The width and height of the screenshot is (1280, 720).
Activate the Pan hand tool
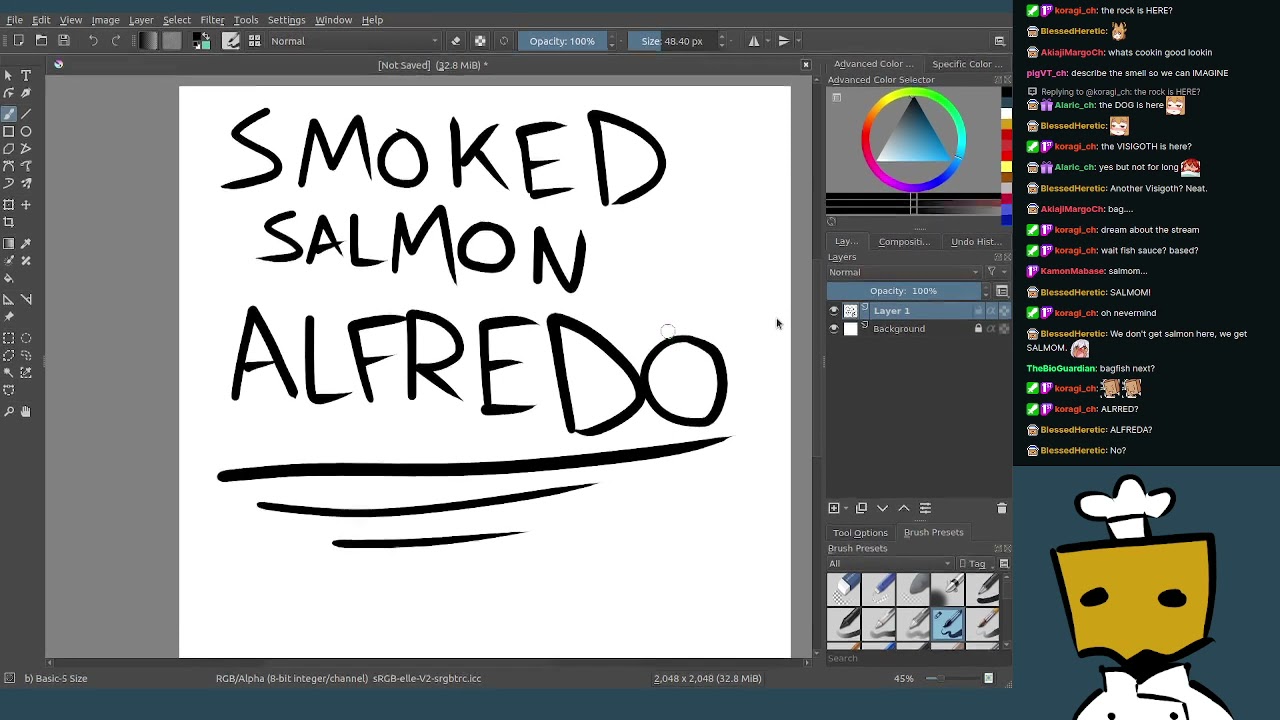(x=26, y=411)
